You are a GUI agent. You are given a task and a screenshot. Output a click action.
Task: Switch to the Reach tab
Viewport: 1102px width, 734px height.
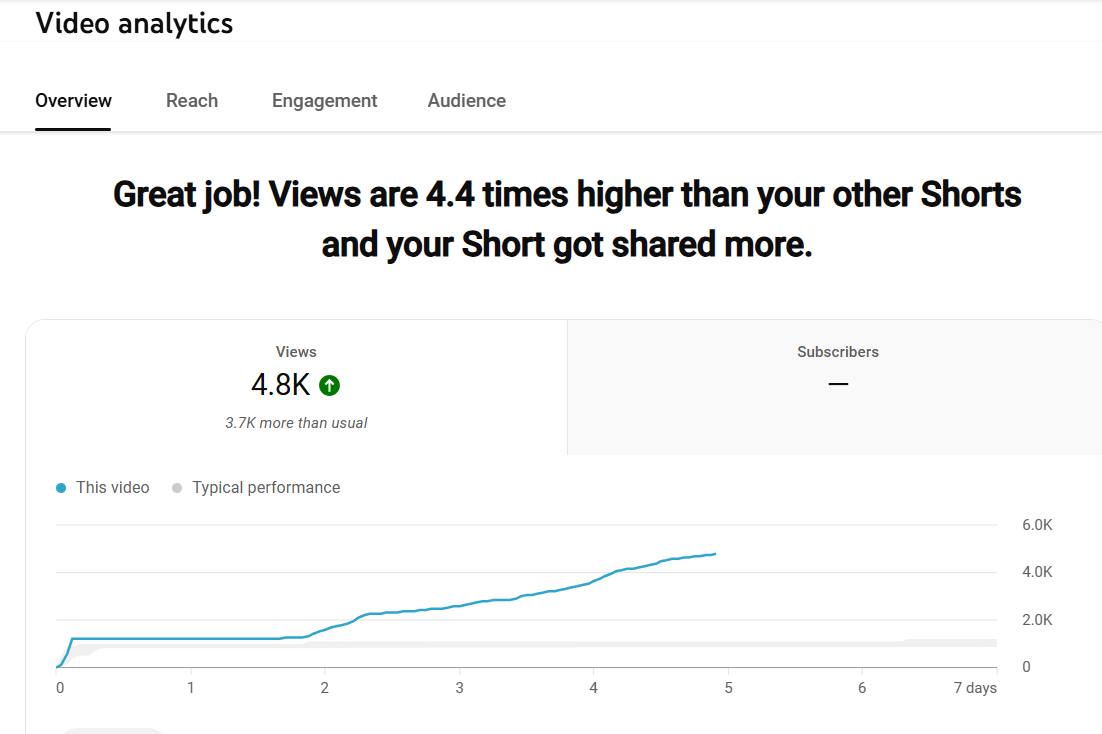coord(192,101)
